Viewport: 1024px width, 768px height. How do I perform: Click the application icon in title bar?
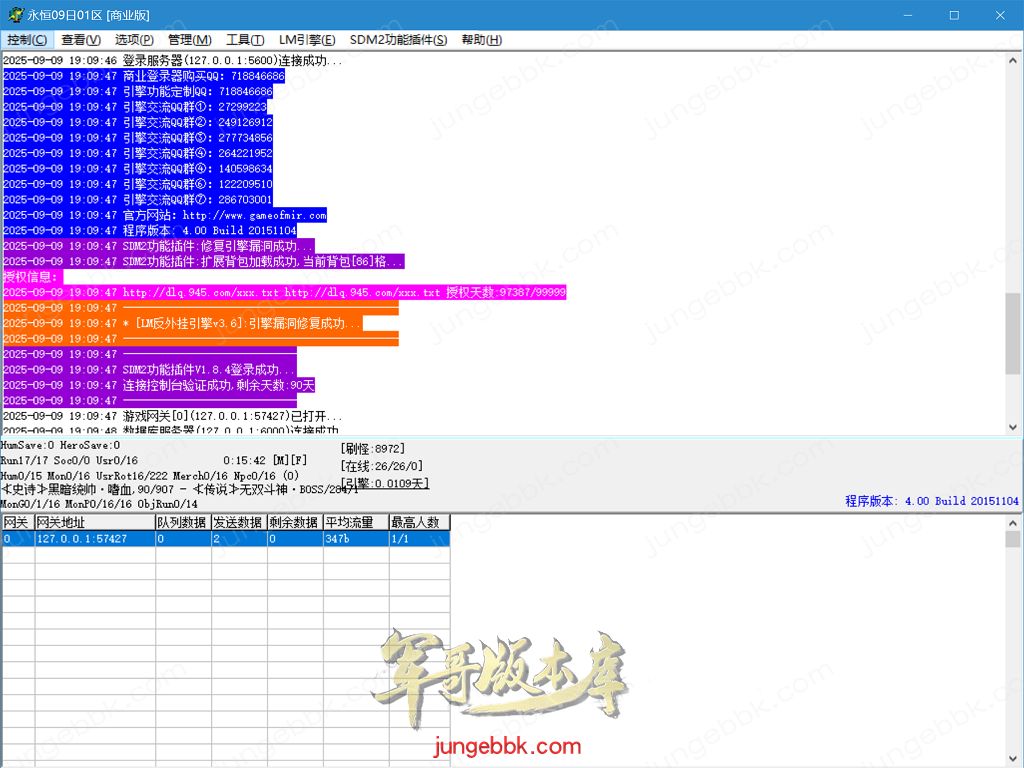[x=13, y=16]
